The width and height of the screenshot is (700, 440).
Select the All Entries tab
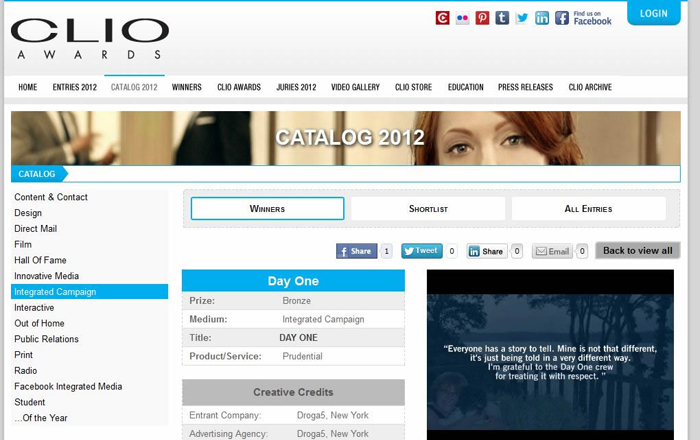coord(588,208)
